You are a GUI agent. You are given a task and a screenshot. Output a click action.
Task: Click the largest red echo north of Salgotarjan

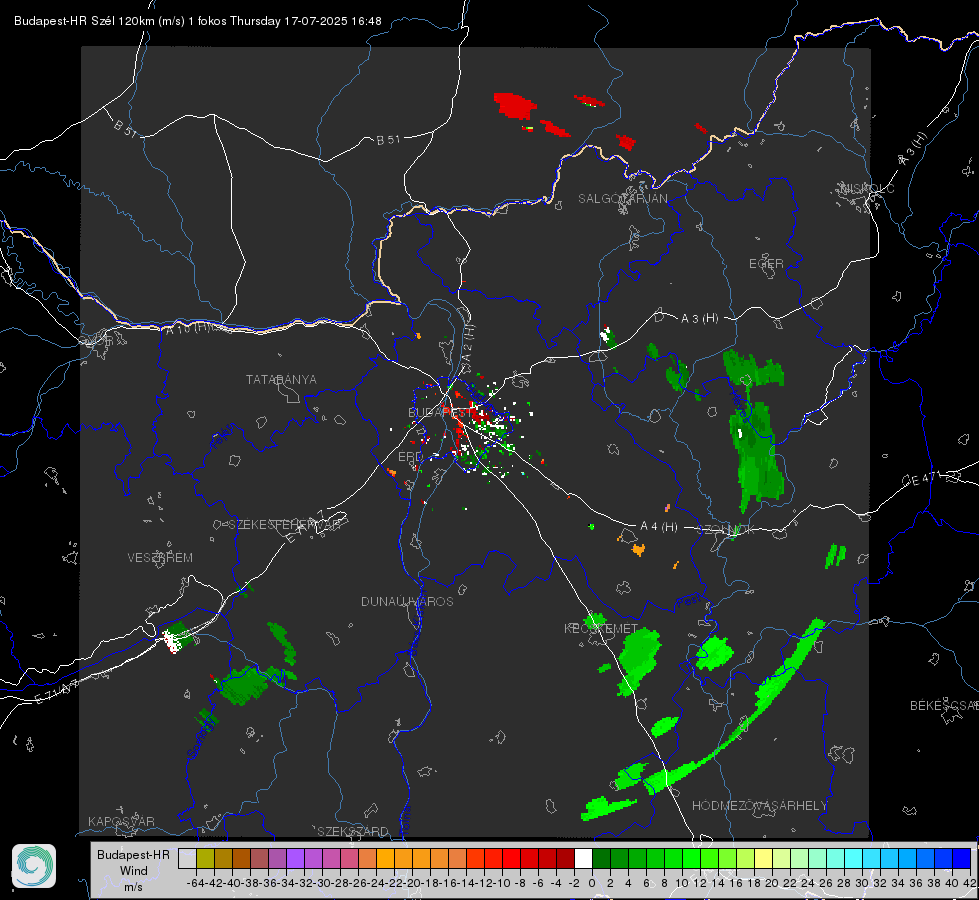[x=516, y=105]
